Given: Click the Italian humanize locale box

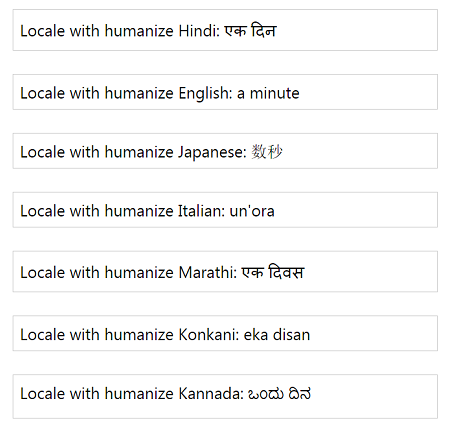Looking at the screenshot, I should click(x=225, y=210).
